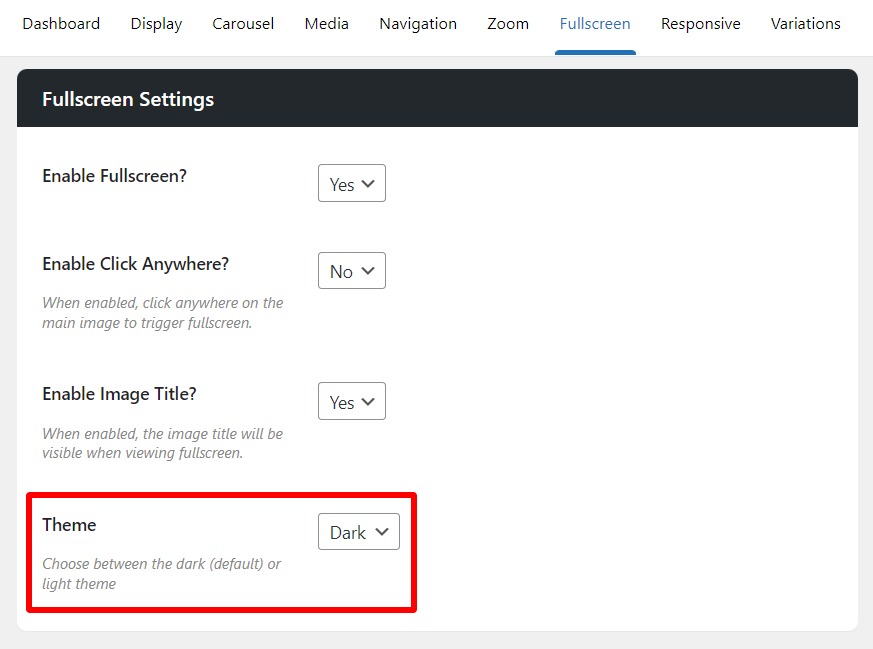Click the 'Enable Image Title?' label
Screen dimensions: 873x649
coord(119,394)
